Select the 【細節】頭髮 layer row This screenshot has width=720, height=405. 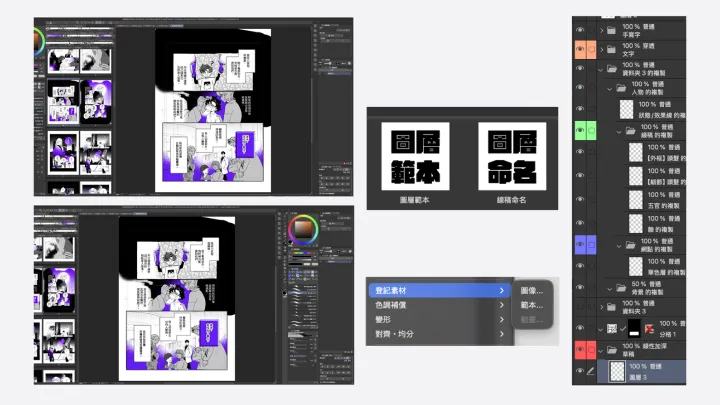(x=657, y=176)
